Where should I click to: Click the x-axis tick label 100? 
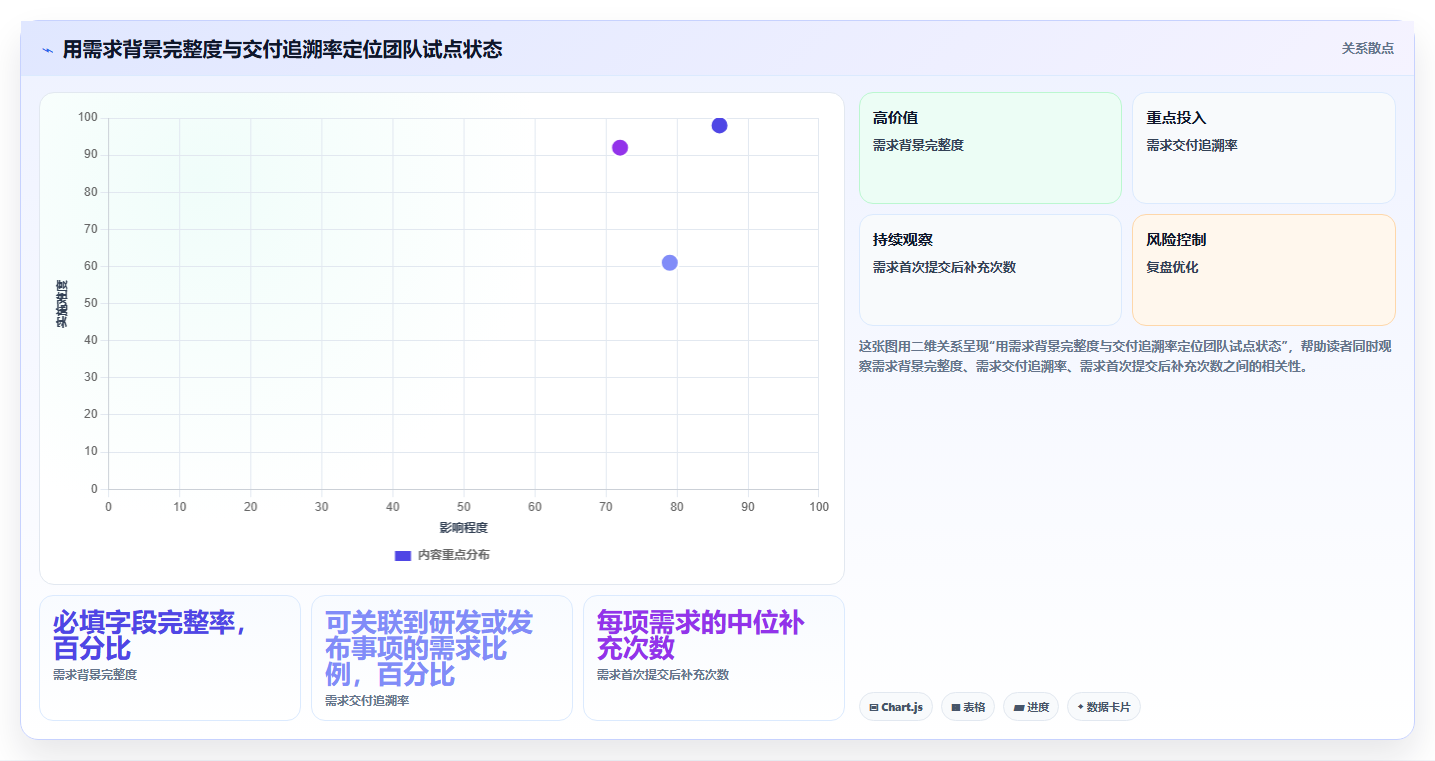tap(819, 507)
